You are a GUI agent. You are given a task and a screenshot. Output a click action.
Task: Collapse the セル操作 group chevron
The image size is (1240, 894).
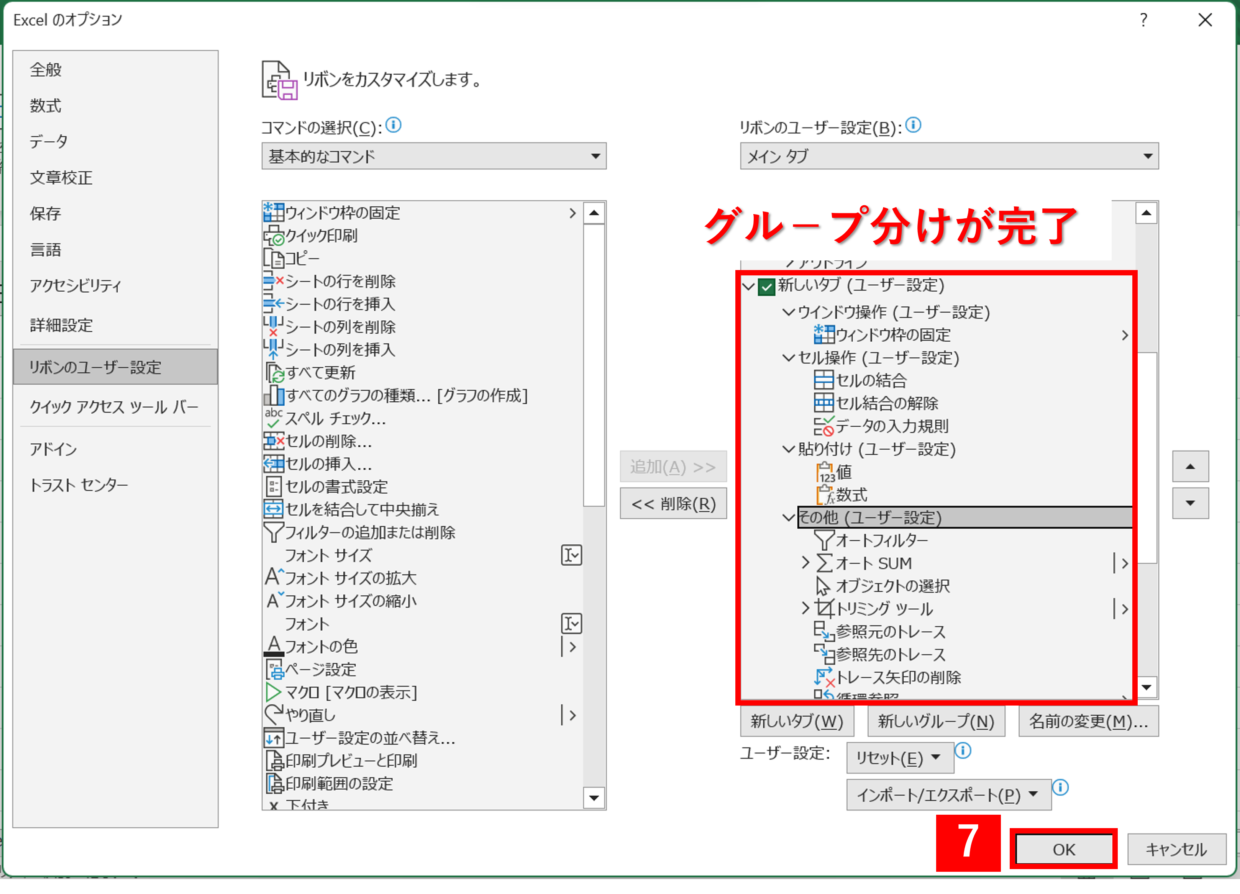(x=788, y=358)
